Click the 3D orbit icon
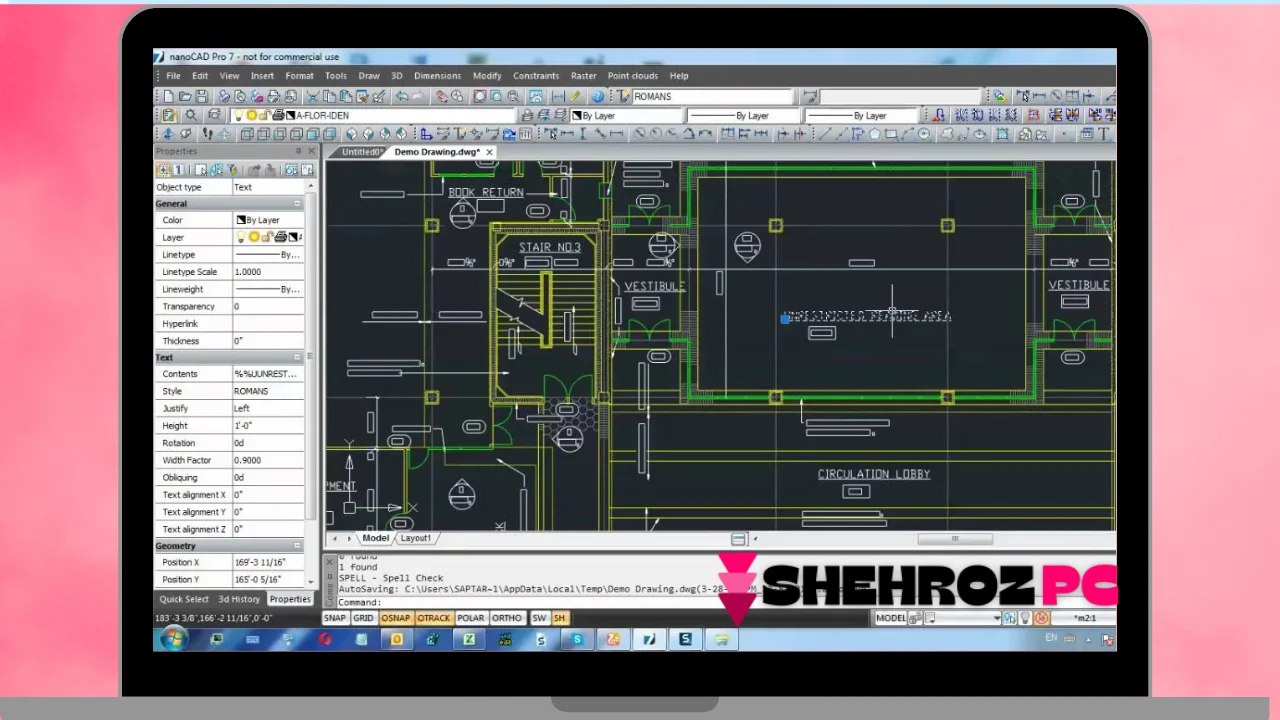 pyautogui.click(x=168, y=134)
